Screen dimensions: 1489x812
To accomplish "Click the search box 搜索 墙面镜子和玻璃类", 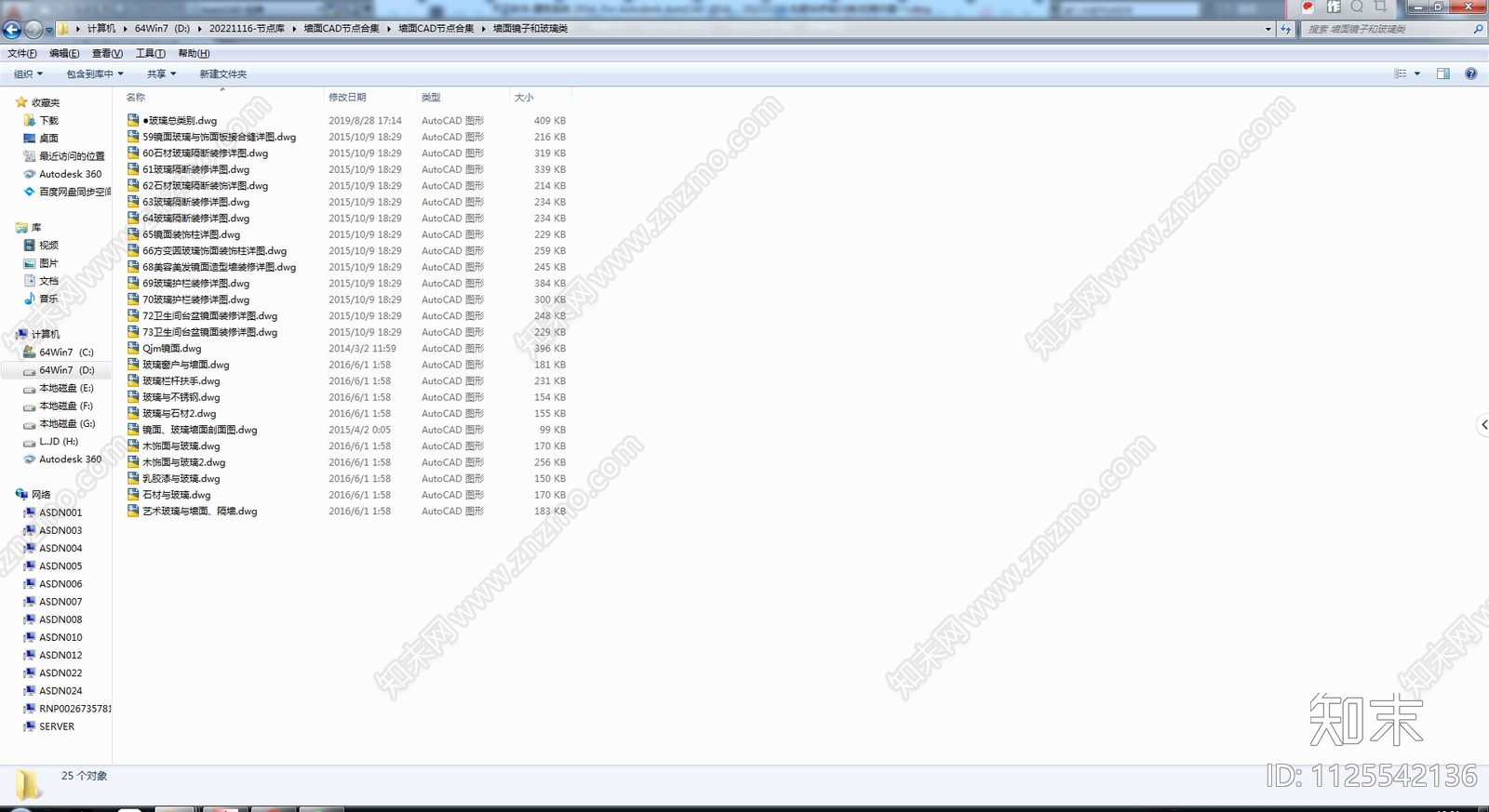I will tap(1385, 29).
